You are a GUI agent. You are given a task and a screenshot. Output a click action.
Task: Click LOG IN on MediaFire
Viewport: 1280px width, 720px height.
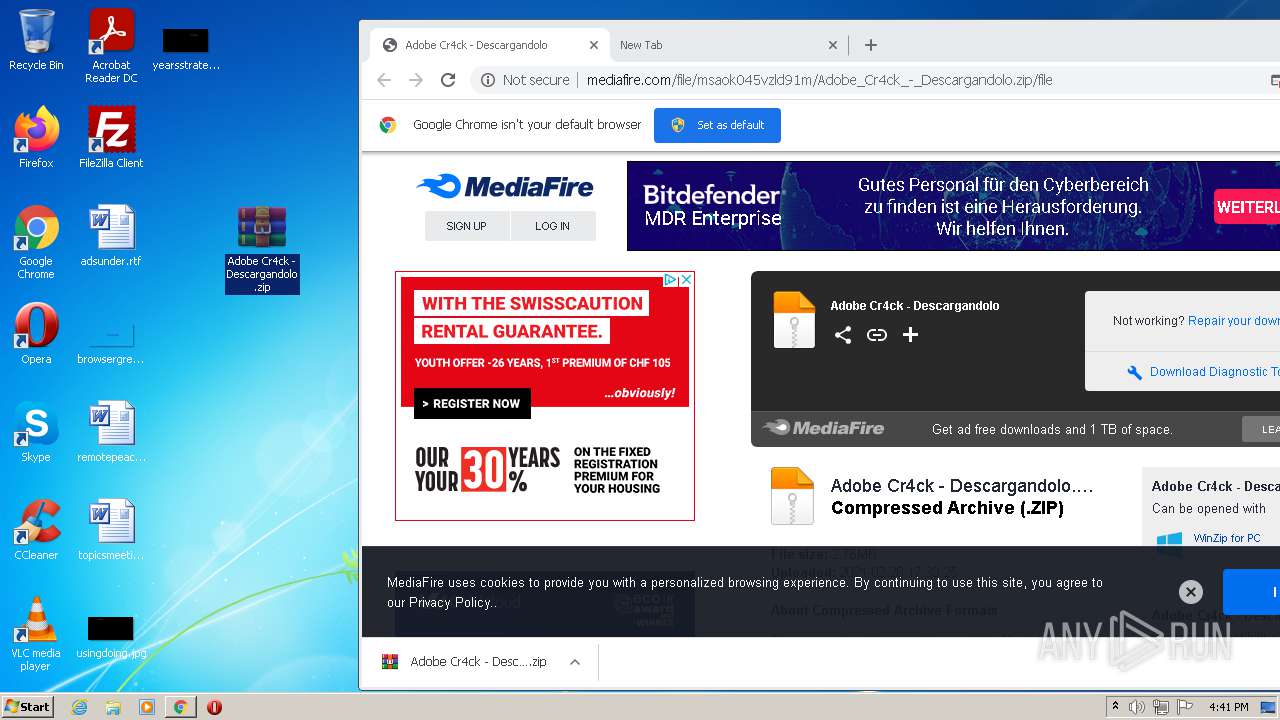point(552,226)
